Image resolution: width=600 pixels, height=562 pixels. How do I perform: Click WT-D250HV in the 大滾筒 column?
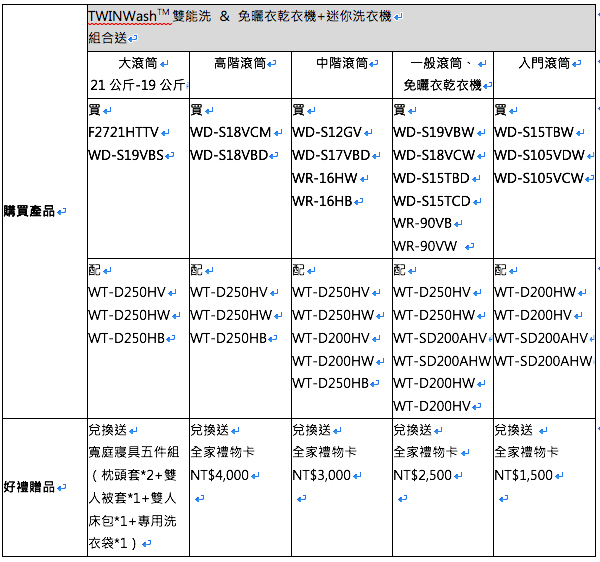(127, 293)
